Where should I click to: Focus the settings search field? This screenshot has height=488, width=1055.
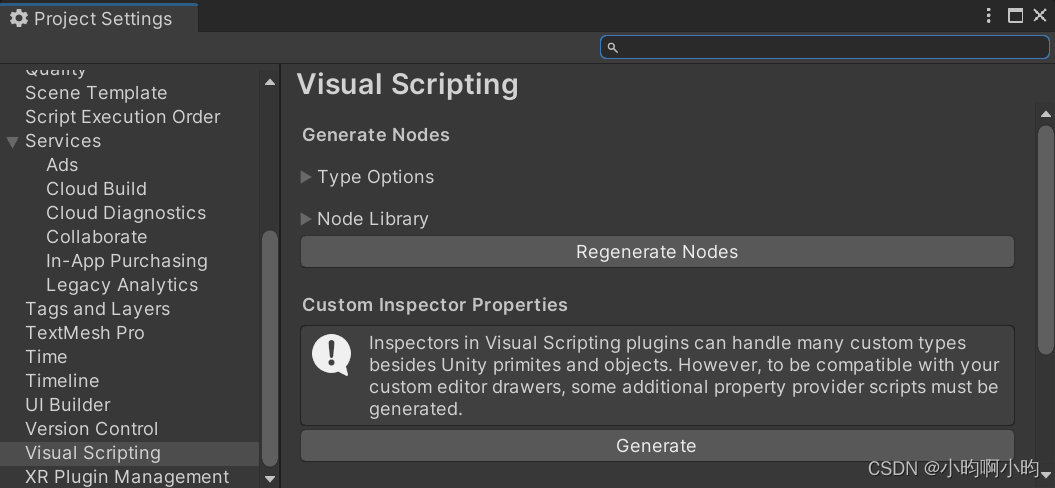pyautogui.click(x=824, y=47)
